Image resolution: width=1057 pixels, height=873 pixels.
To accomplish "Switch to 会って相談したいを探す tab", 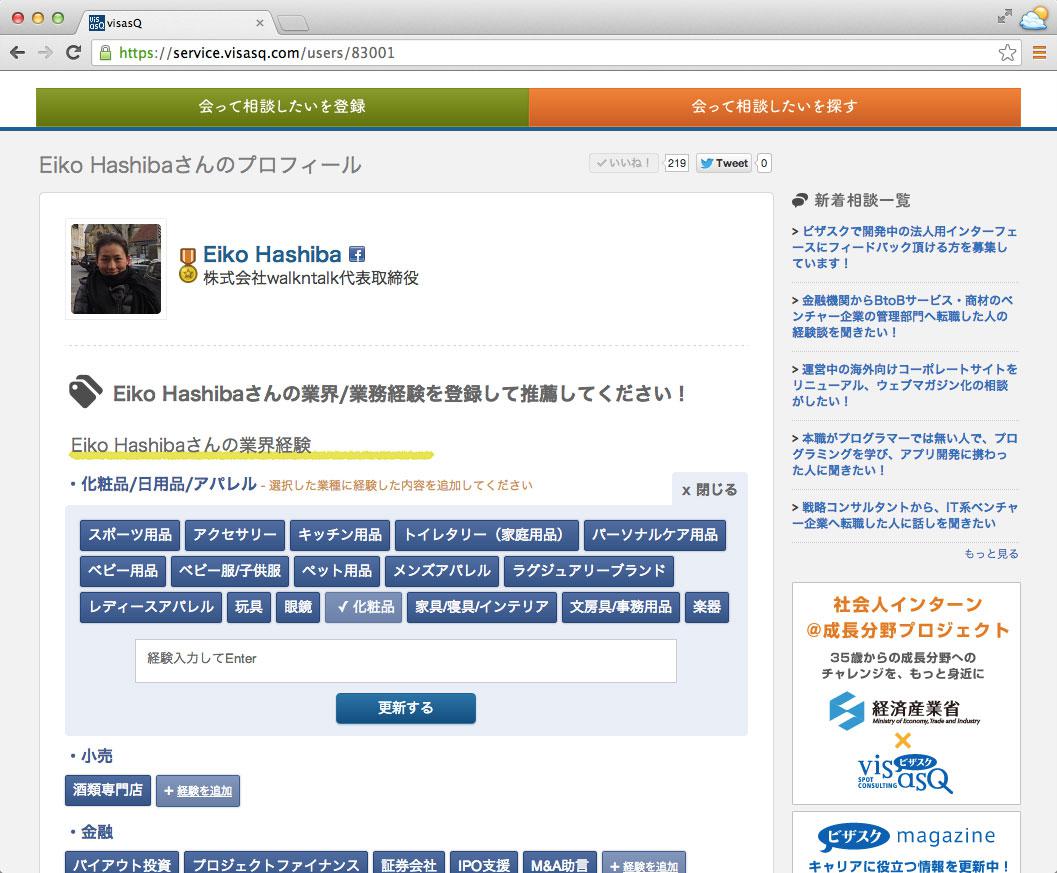I will pyautogui.click(x=774, y=107).
